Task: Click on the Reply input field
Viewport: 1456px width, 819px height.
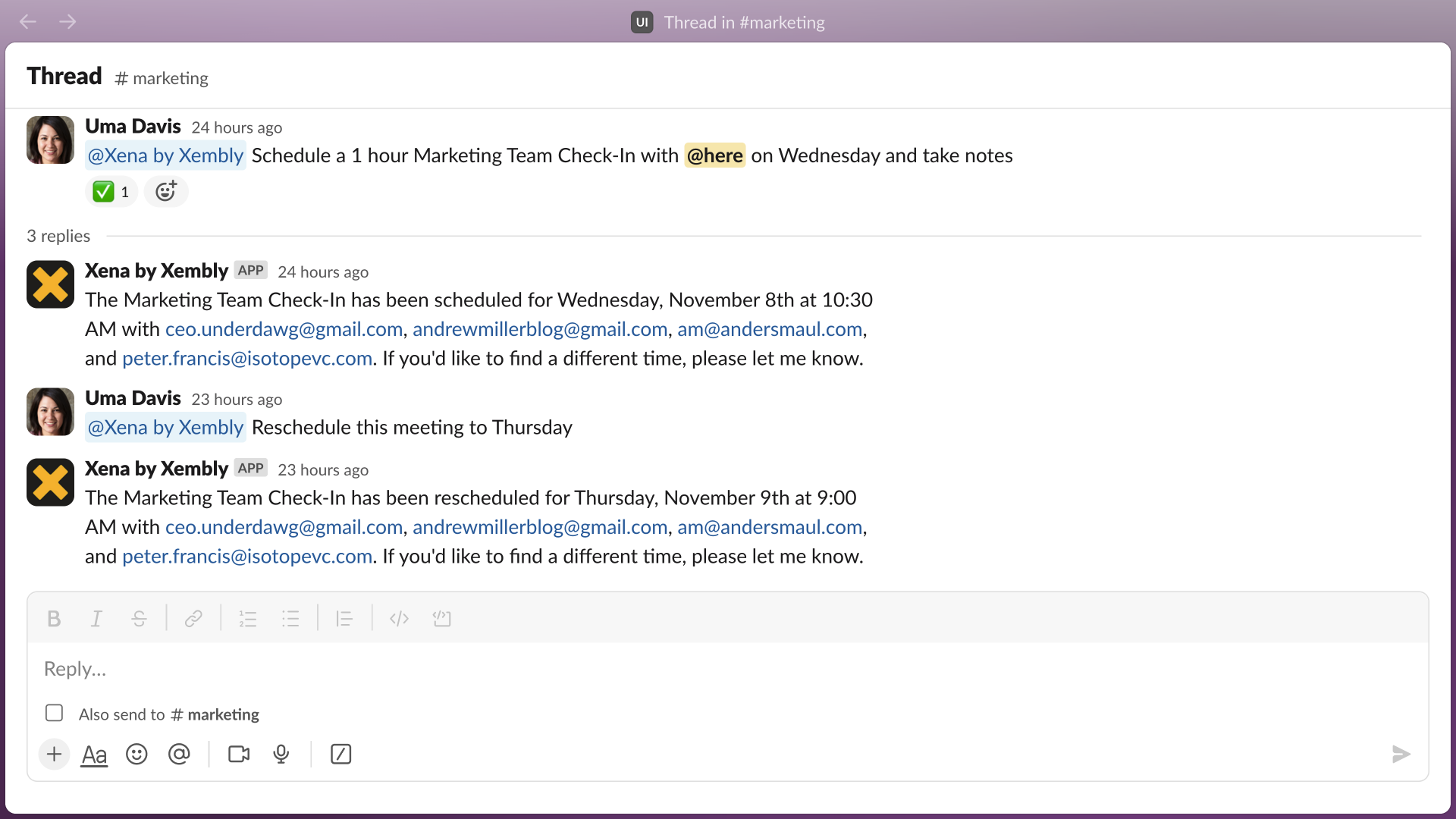Action: pyautogui.click(x=728, y=668)
